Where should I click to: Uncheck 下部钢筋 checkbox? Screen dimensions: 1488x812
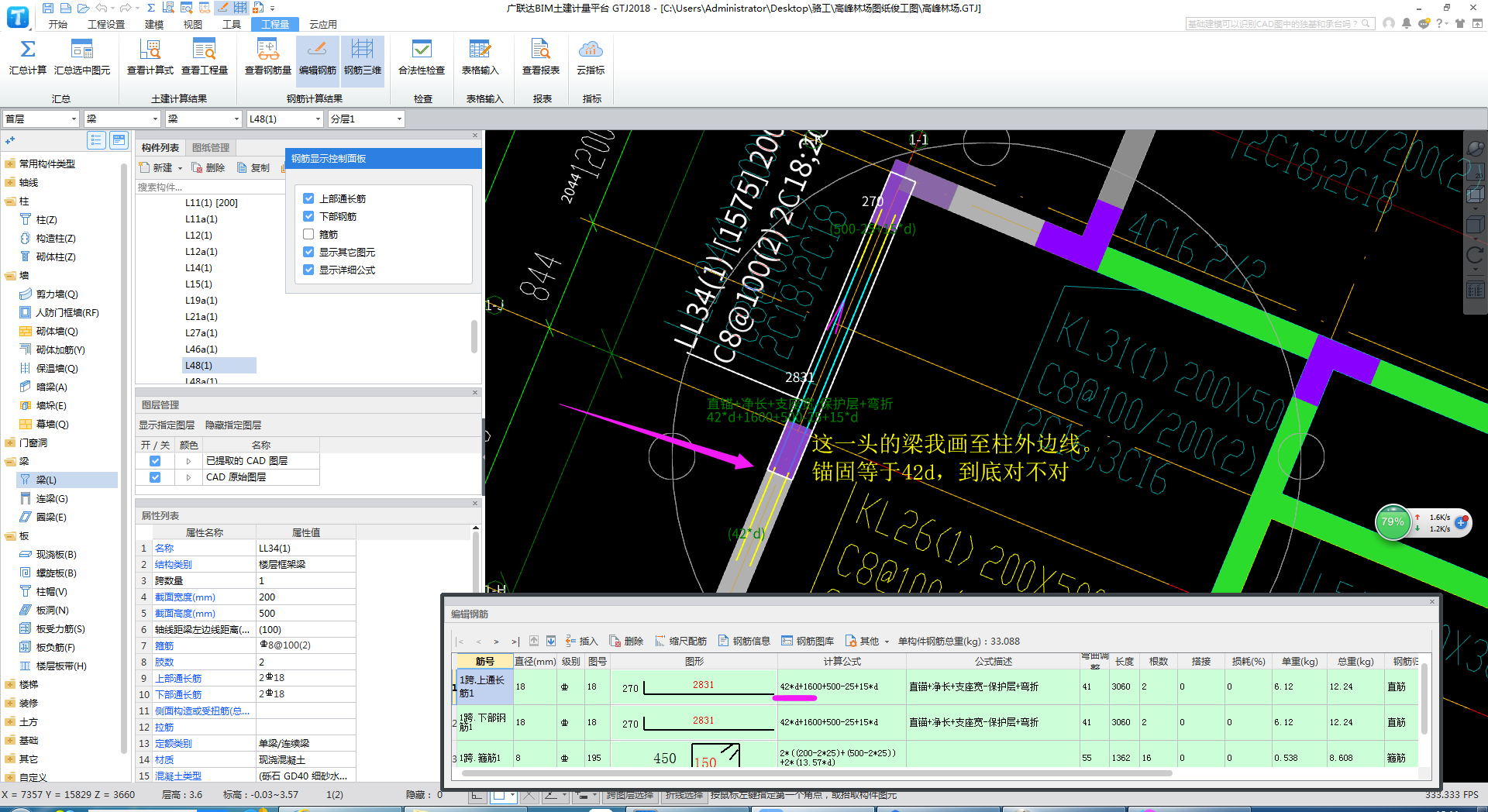pos(308,216)
